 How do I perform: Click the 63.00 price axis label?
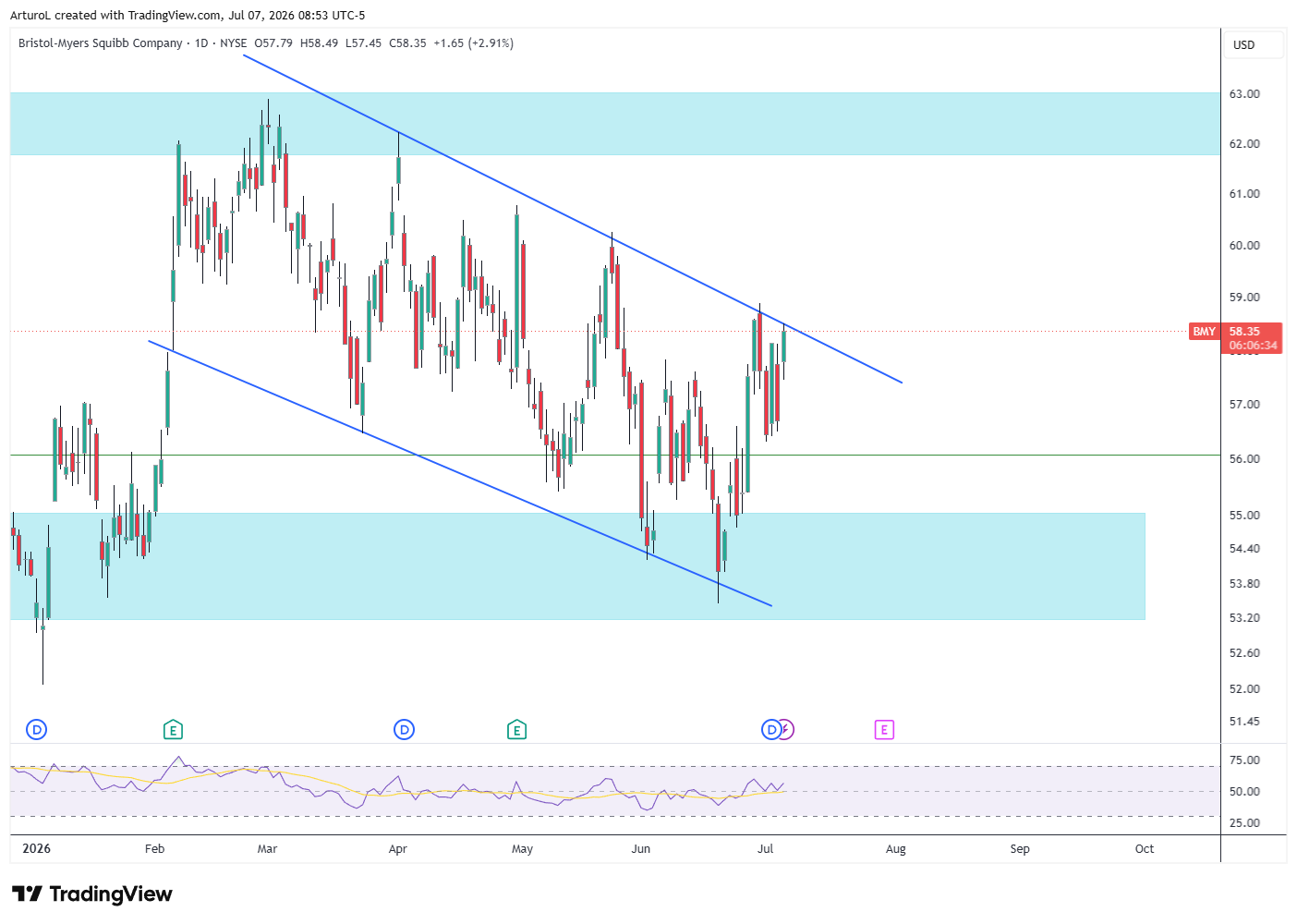[x=1244, y=93]
